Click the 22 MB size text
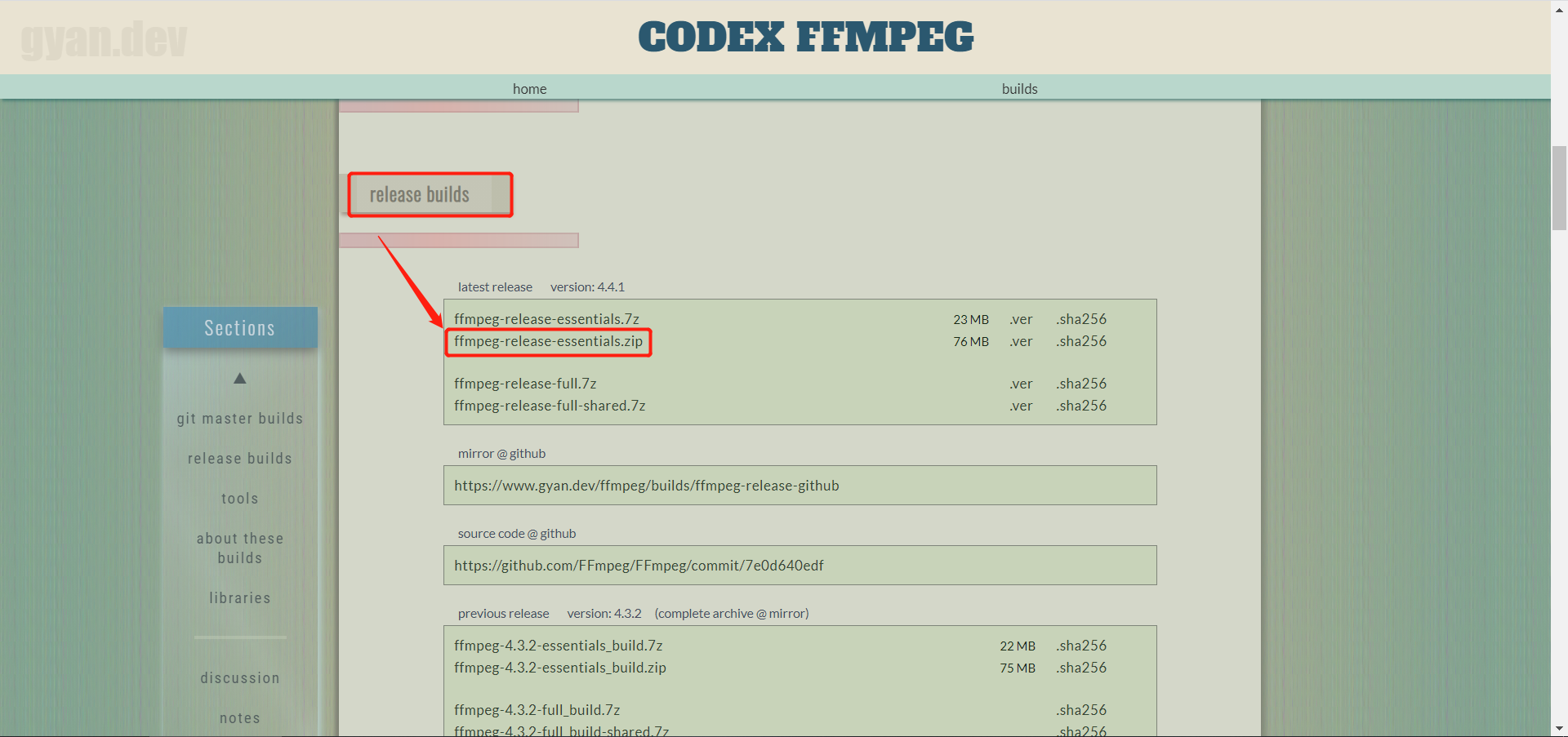 click(1018, 646)
